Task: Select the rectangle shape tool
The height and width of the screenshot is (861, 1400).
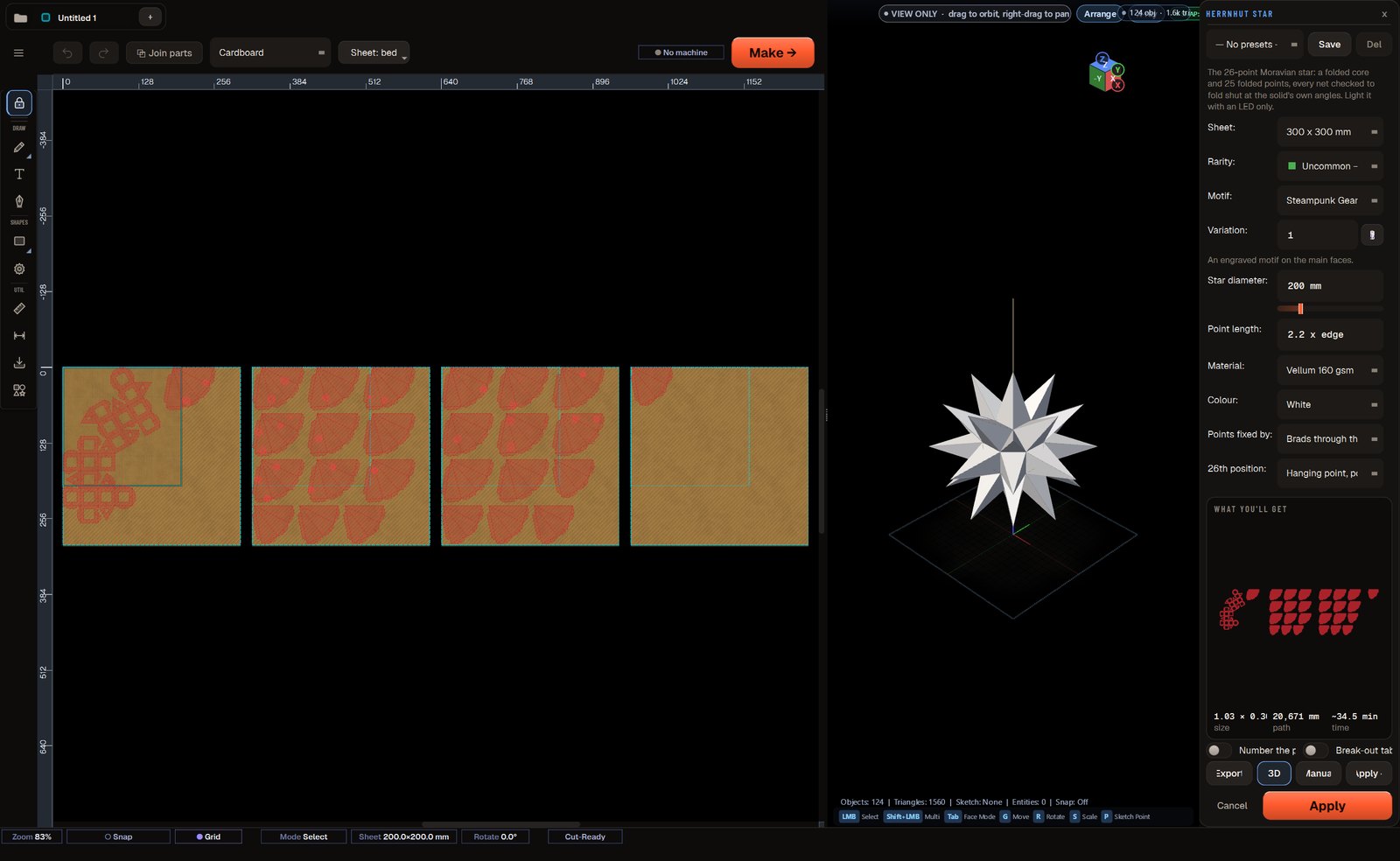Action: pyautogui.click(x=19, y=241)
